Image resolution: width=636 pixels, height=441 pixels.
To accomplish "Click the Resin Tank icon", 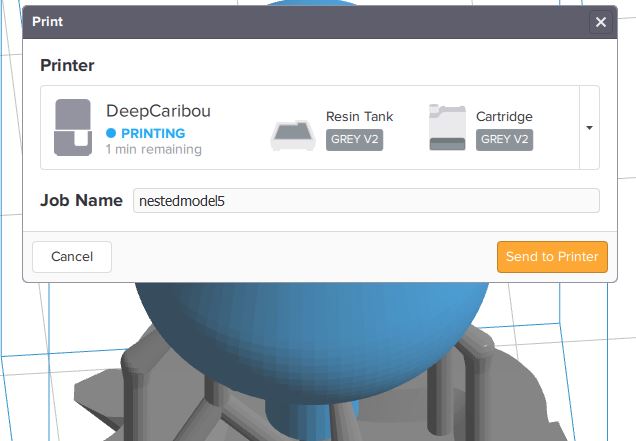I will click(293, 135).
